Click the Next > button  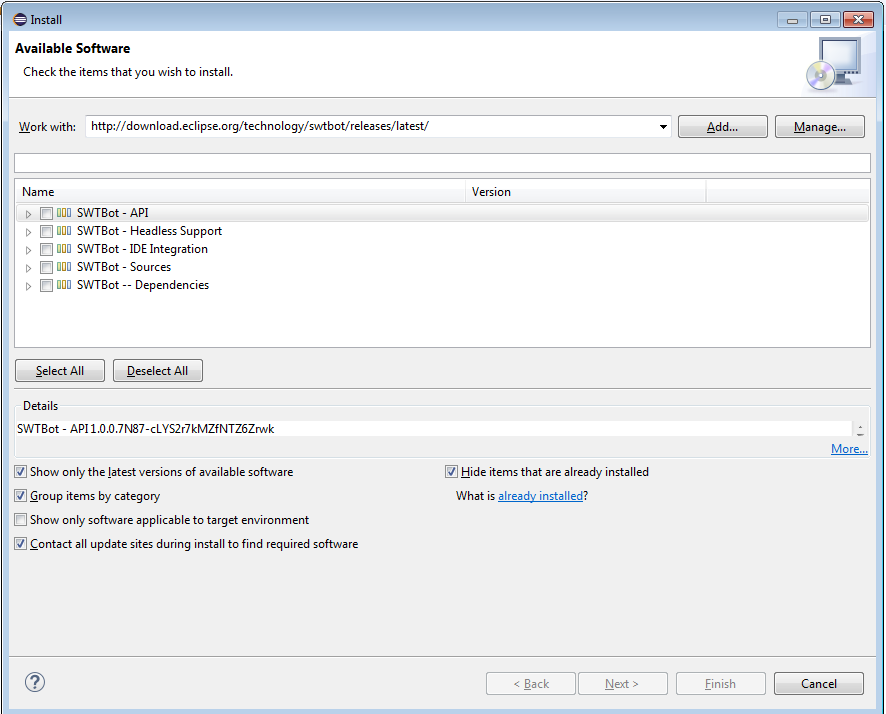point(622,683)
